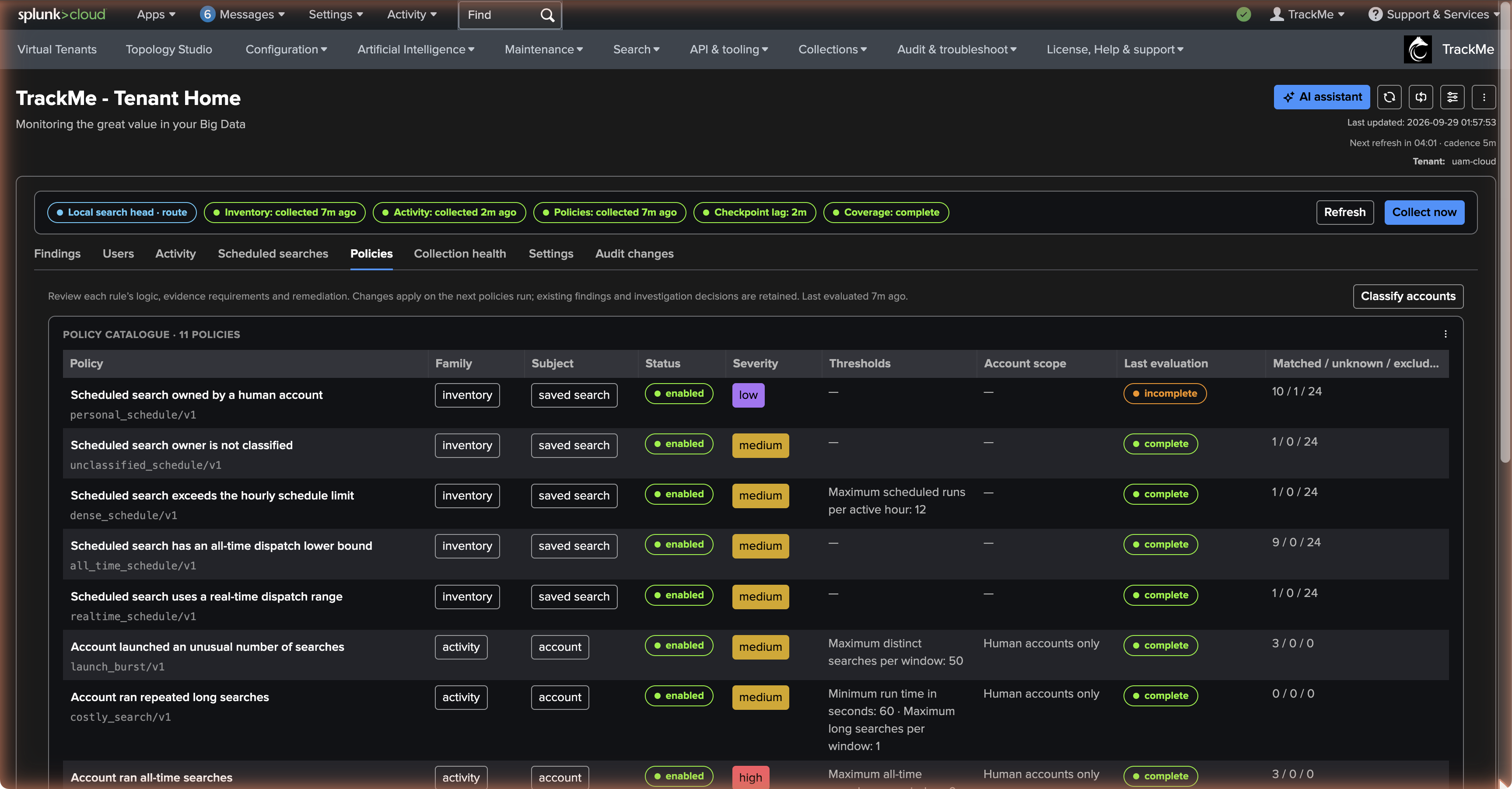Go to the Splunk Cloud home logo
Viewport: 1512px width, 789px height.
tap(62, 15)
